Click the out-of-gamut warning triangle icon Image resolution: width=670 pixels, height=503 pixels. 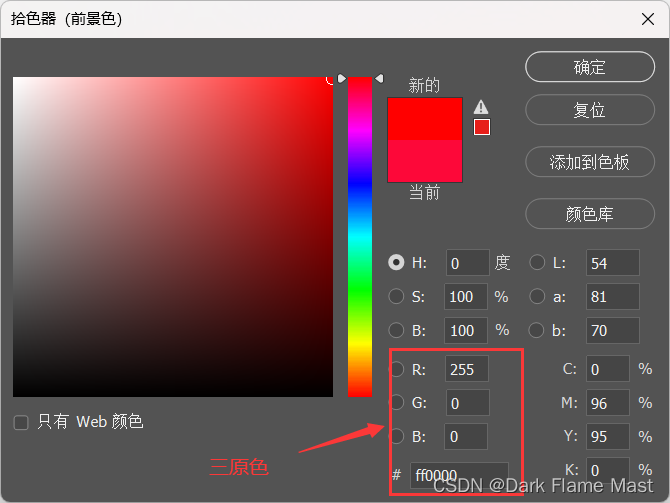481,107
